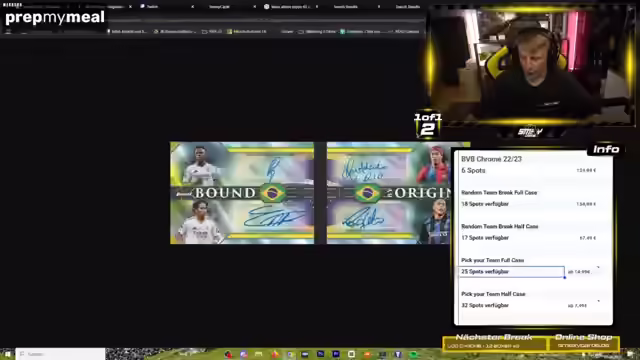Click the Nächster Break banner
The image size is (640, 360).
click(x=494, y=341)
